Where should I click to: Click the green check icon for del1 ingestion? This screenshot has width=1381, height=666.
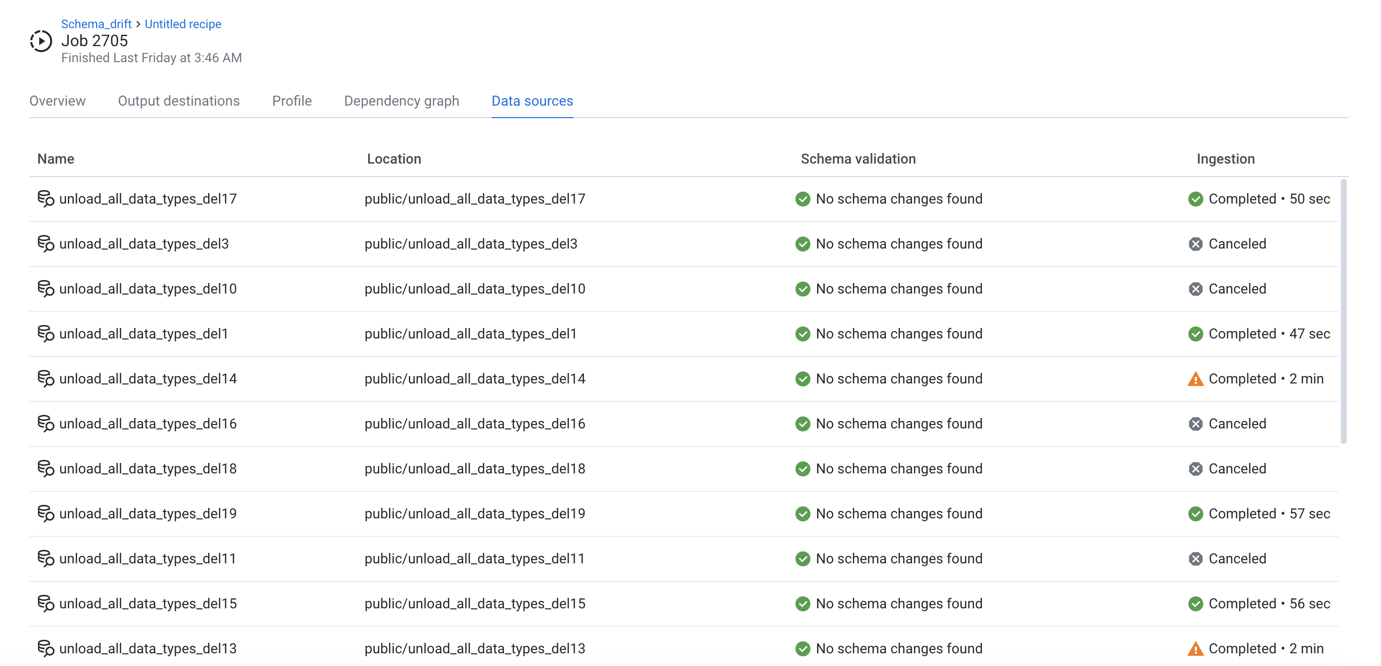[x=1196, y=333]
